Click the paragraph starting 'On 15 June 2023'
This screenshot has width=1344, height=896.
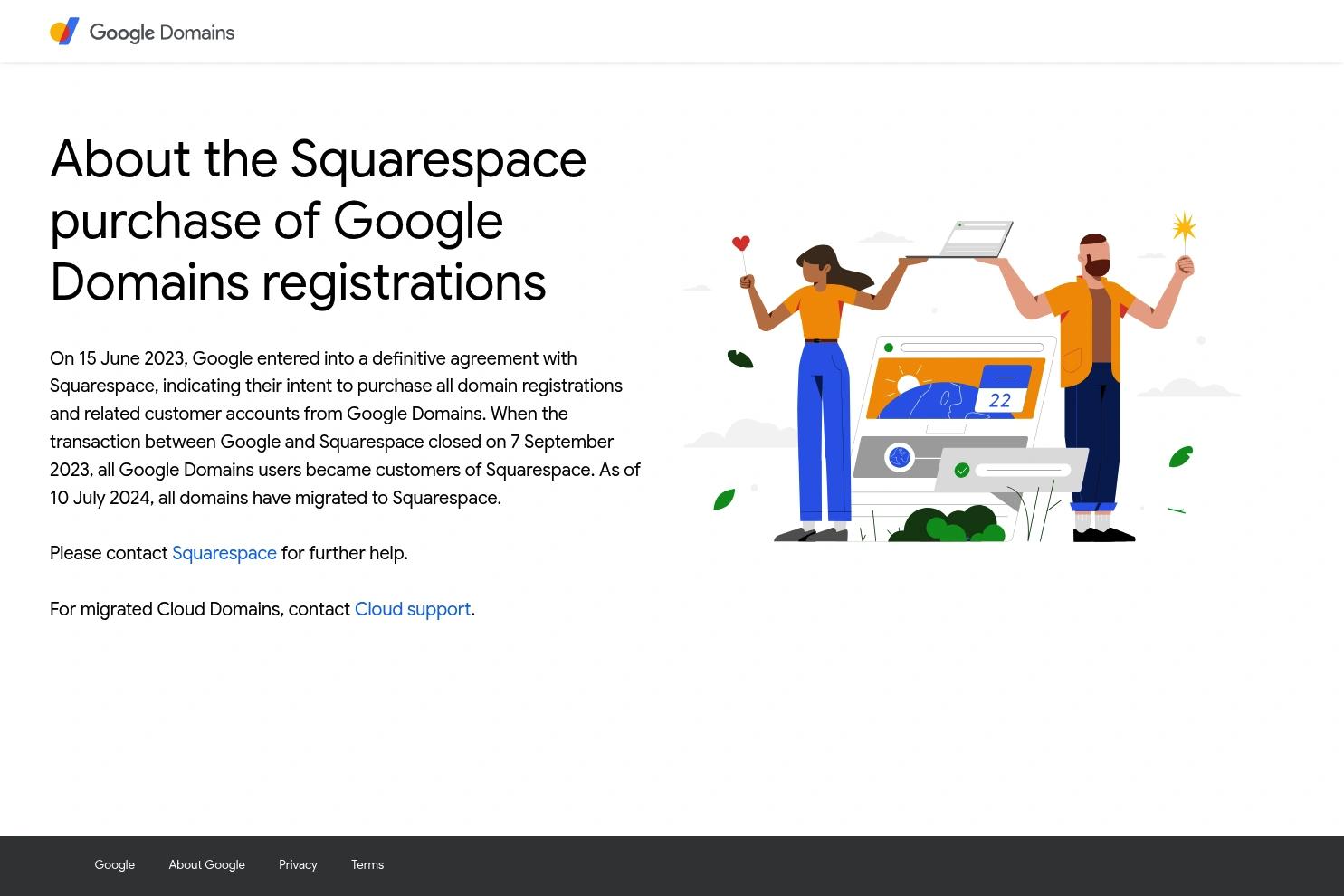[x=346, y=428]
